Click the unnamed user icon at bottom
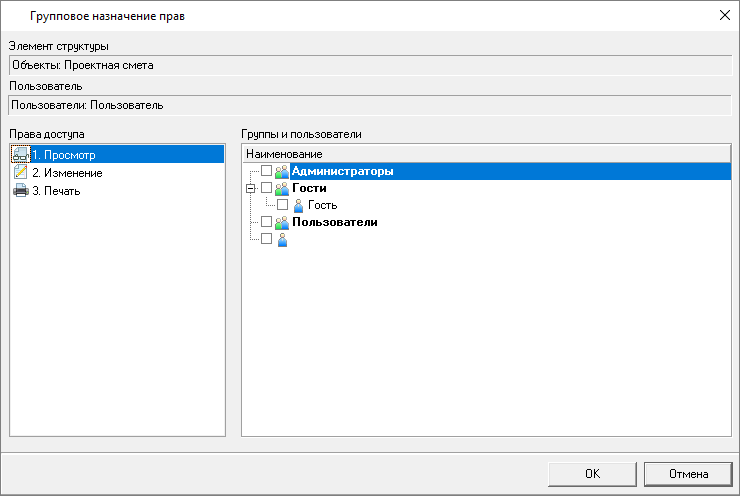Image resolution: width=740 pixels, height=496 pixels. [x=282, y=239]
